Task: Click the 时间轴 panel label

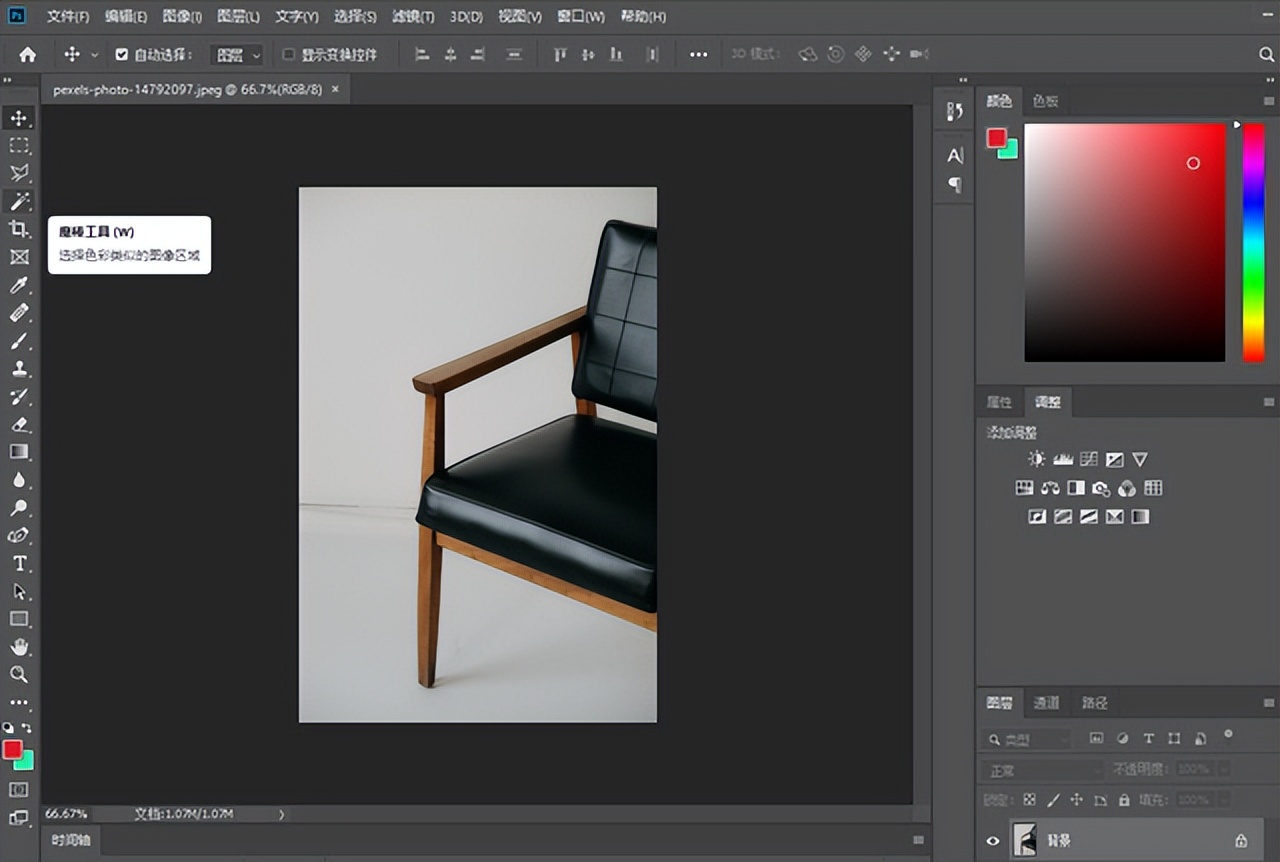Action: [x=71, y=840]
